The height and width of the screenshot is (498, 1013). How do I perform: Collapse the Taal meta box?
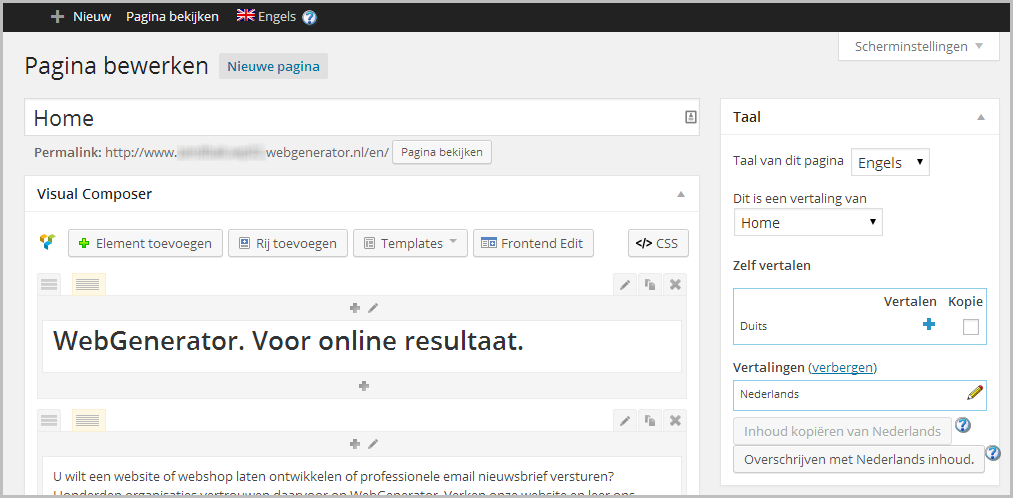[x=981, y=117]
